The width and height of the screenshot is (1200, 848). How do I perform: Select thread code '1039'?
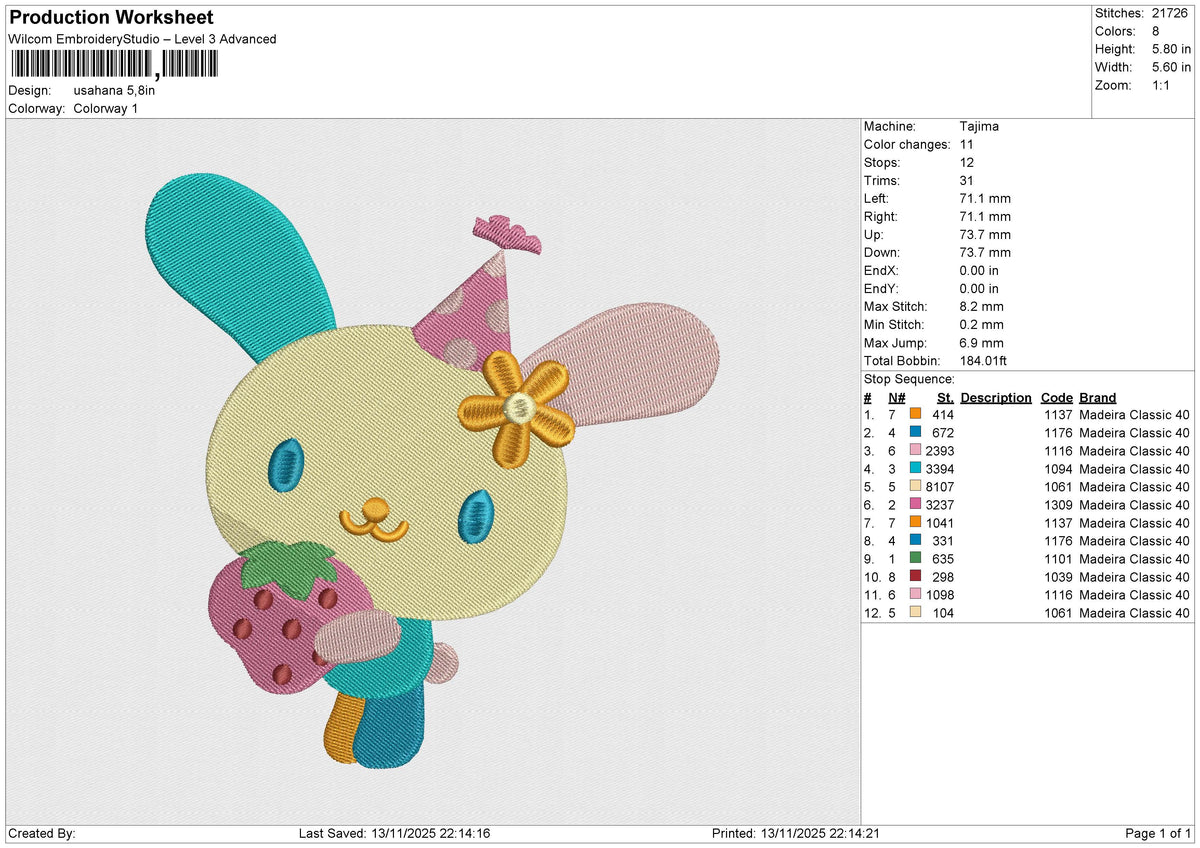coord(1058,577)
